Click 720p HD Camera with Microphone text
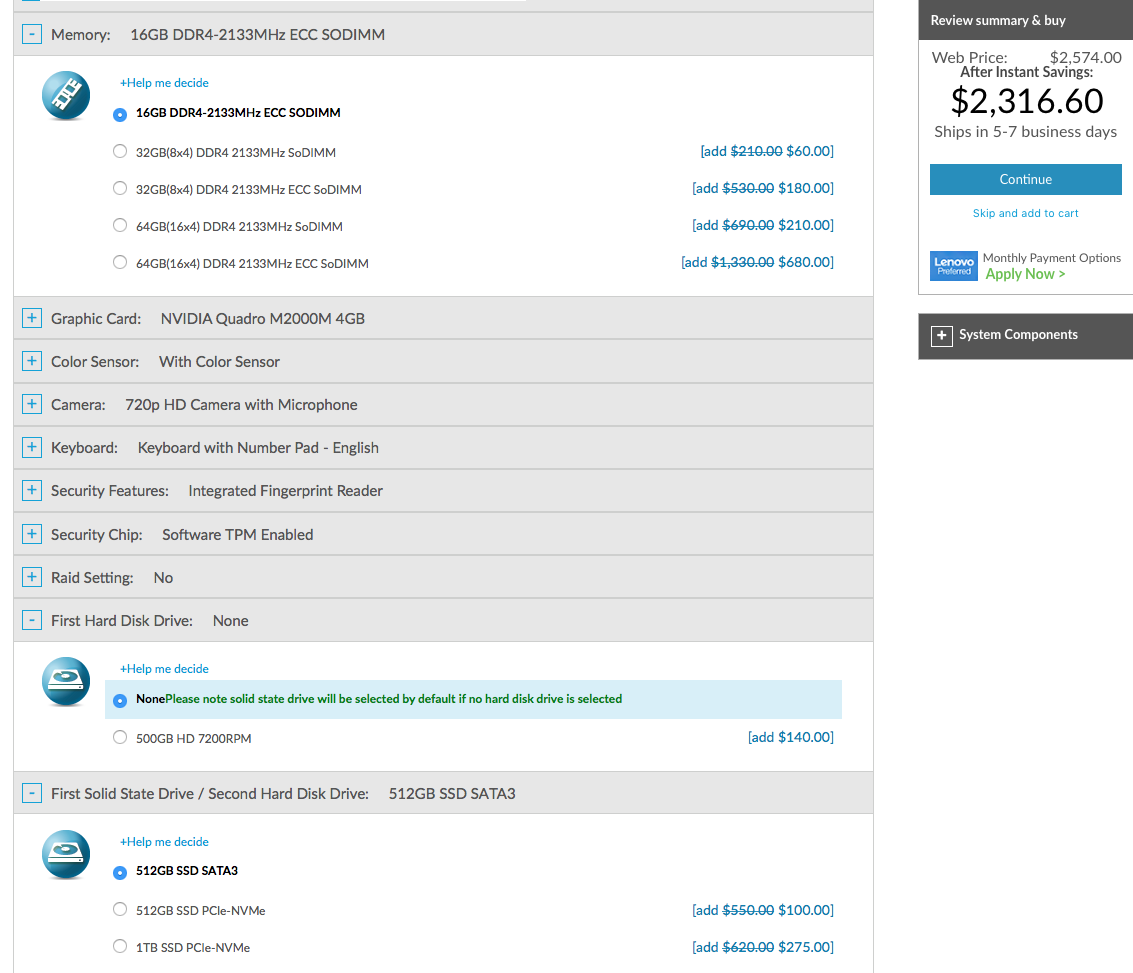Viewport: 1133px width, 973px height. pyautogui.click(x=241, y=405)
